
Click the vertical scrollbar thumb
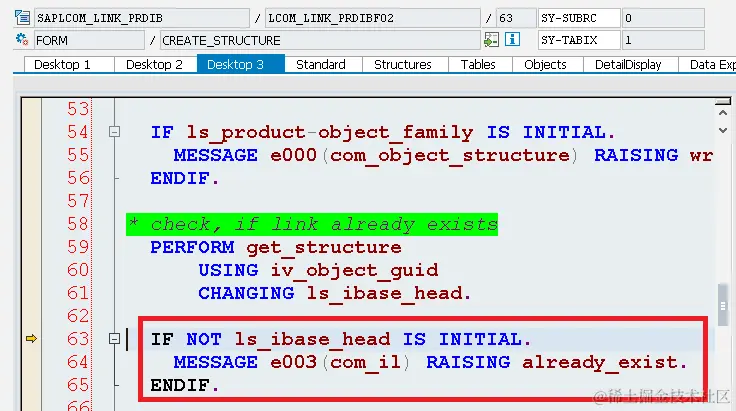[723, 305]
